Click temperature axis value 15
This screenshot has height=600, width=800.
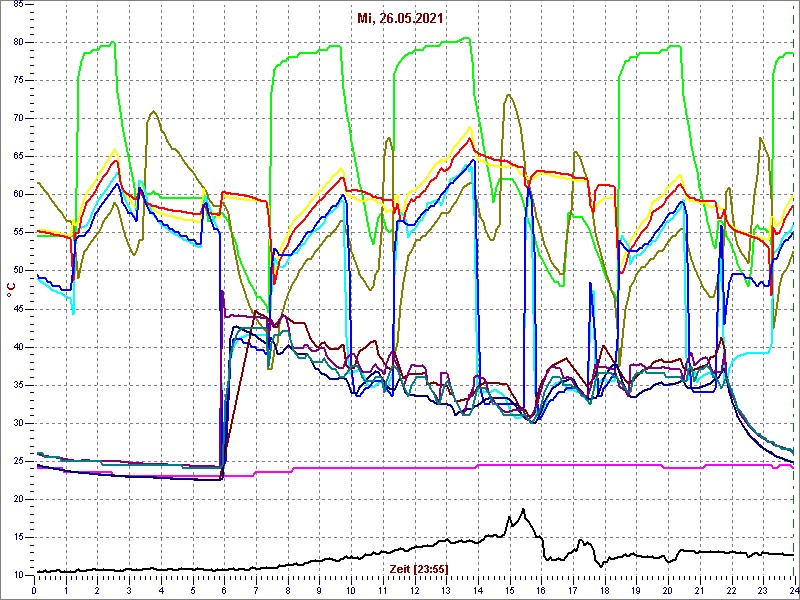[18, 538]
